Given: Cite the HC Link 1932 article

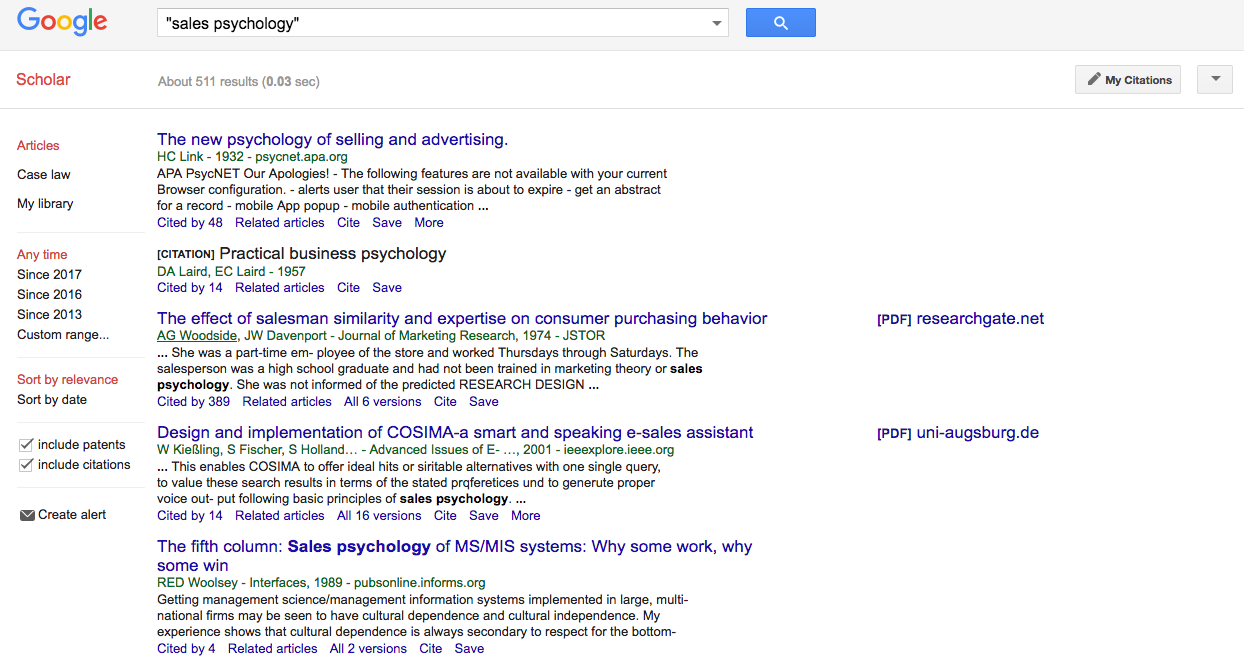Looking at the screenshot, I should click(x=348, y=223).
